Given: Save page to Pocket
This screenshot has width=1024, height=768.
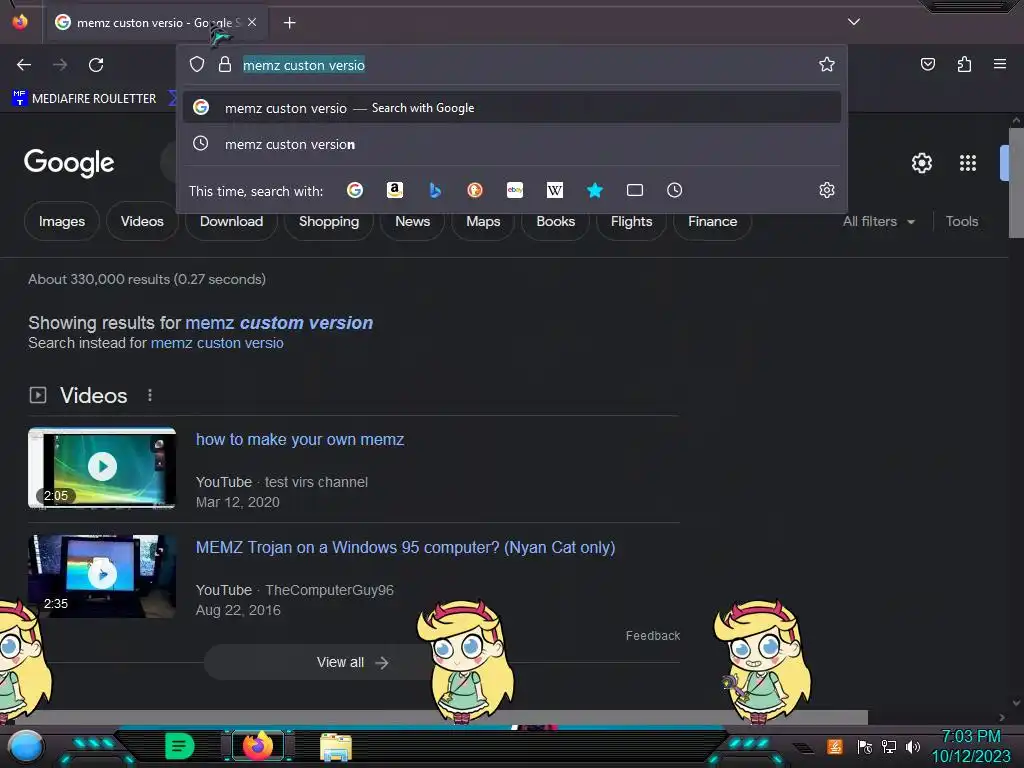Looking at the screenshot, I should 927,64.
